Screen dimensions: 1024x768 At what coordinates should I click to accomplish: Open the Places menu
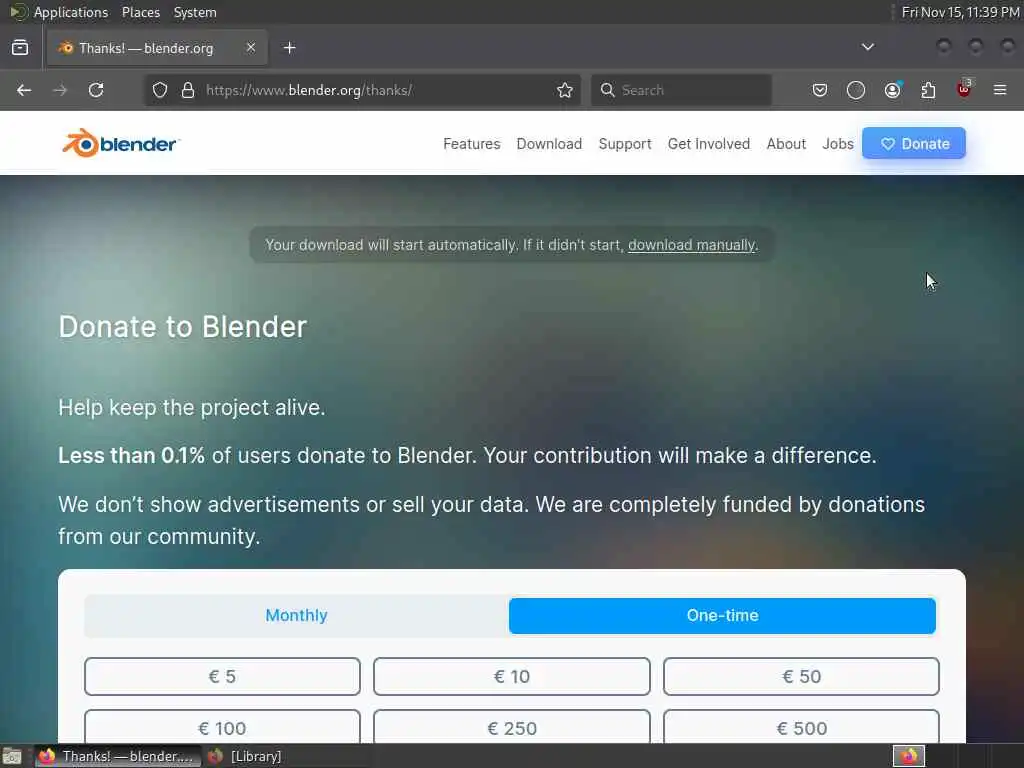pyautogui.click(x=140, y=12)
